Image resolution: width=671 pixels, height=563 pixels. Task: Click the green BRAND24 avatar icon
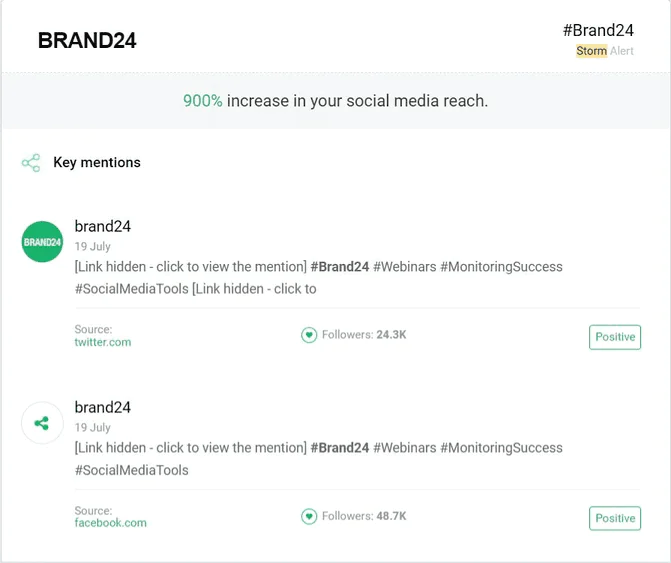42,242
